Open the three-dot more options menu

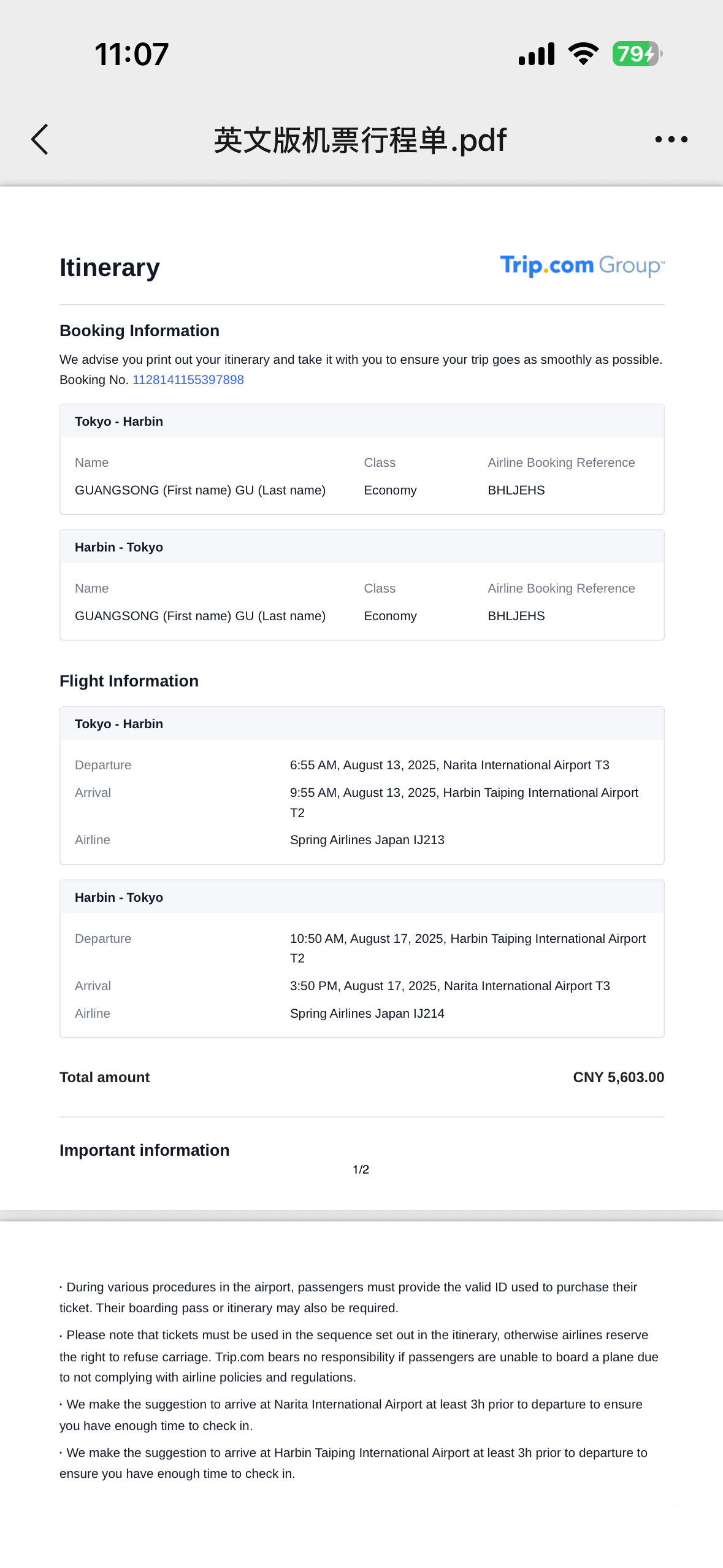coord(671,139)
